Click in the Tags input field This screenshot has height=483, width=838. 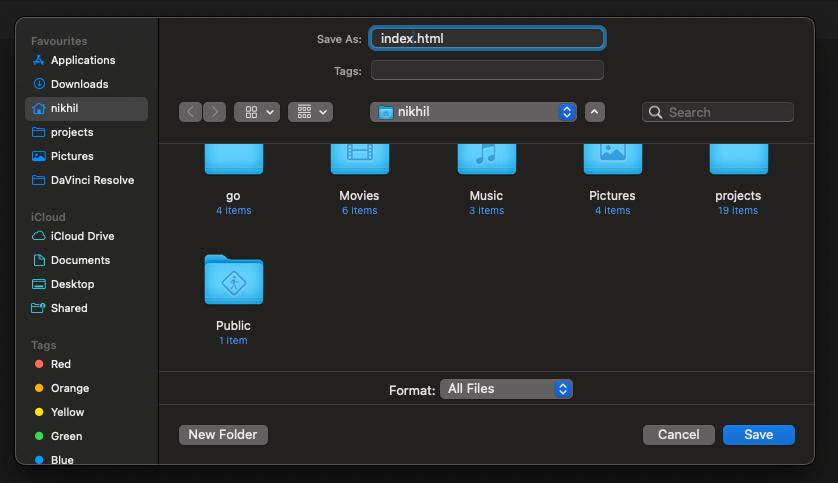487,70
